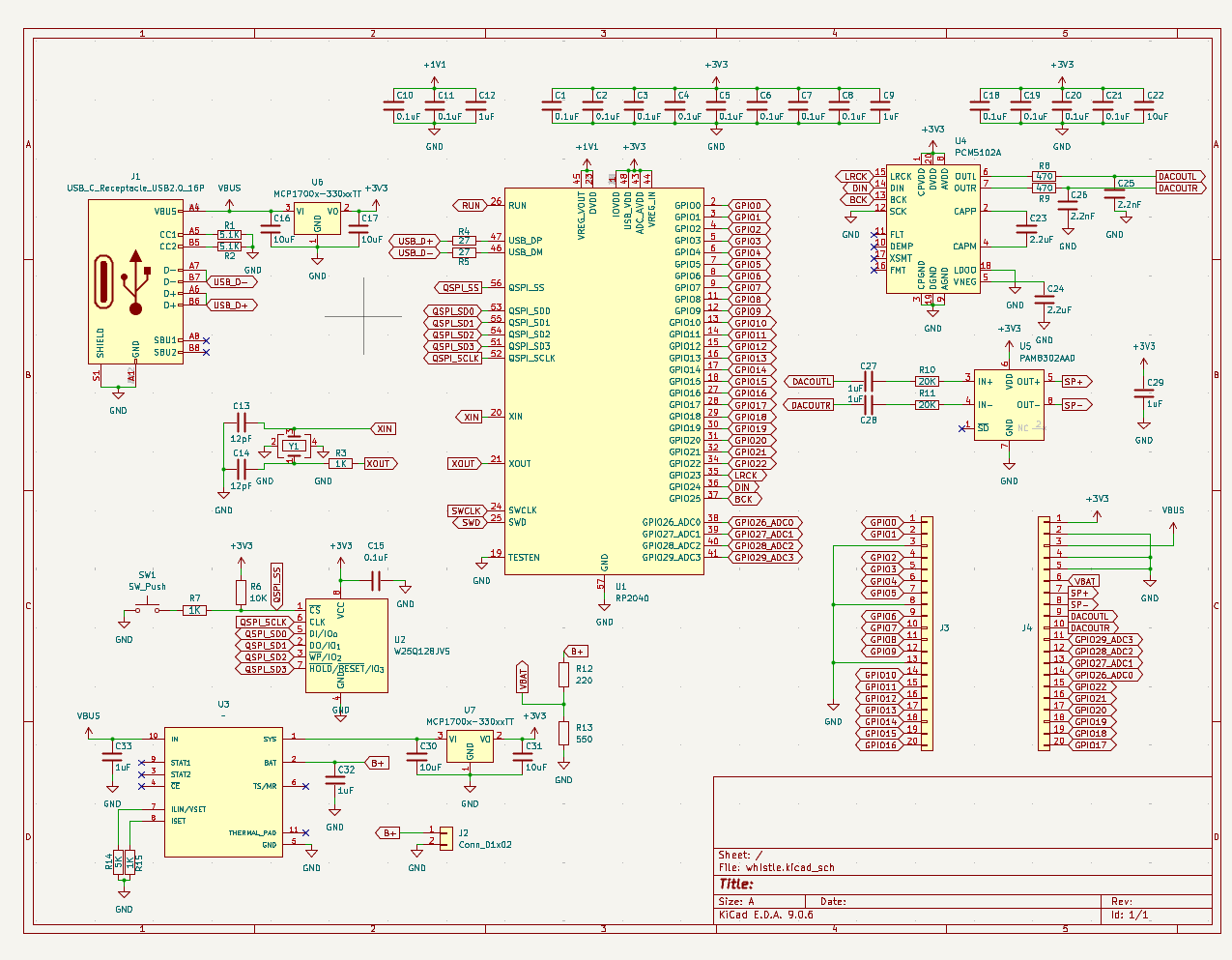The height and width of the screenshot is (960, 1232).
Task: Select the 'Size: A' title block text
Action: [736, 901]
